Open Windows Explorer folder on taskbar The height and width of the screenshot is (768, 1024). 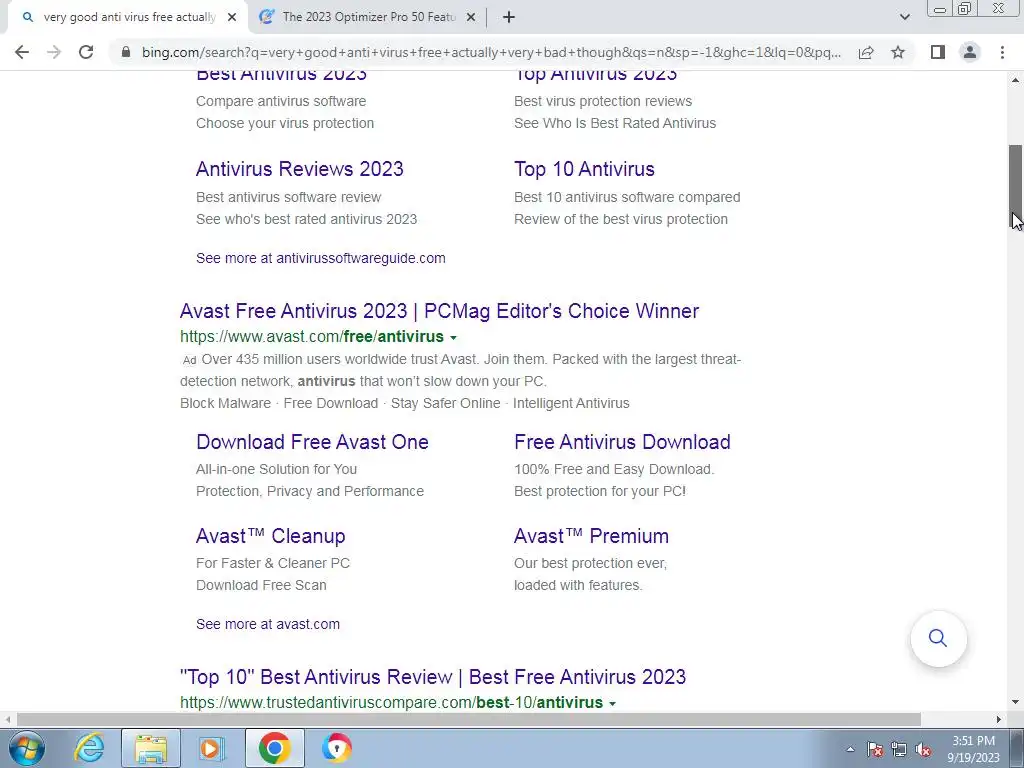click(151, 748)
